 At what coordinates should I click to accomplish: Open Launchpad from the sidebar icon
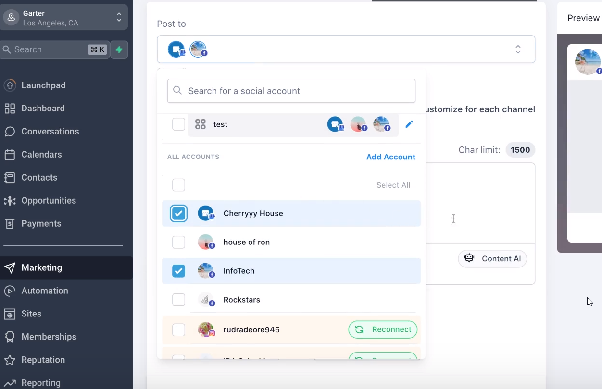point(10,85)
